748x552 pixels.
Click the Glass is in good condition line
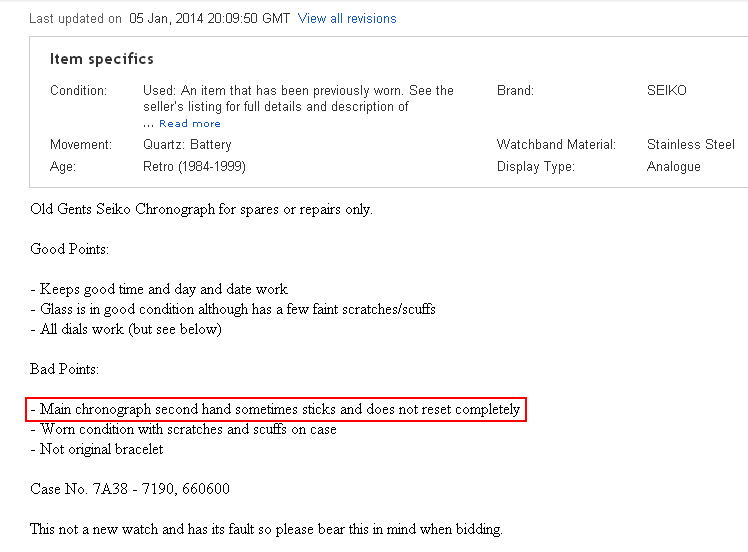pyautogui.click(x=233, y=309)
